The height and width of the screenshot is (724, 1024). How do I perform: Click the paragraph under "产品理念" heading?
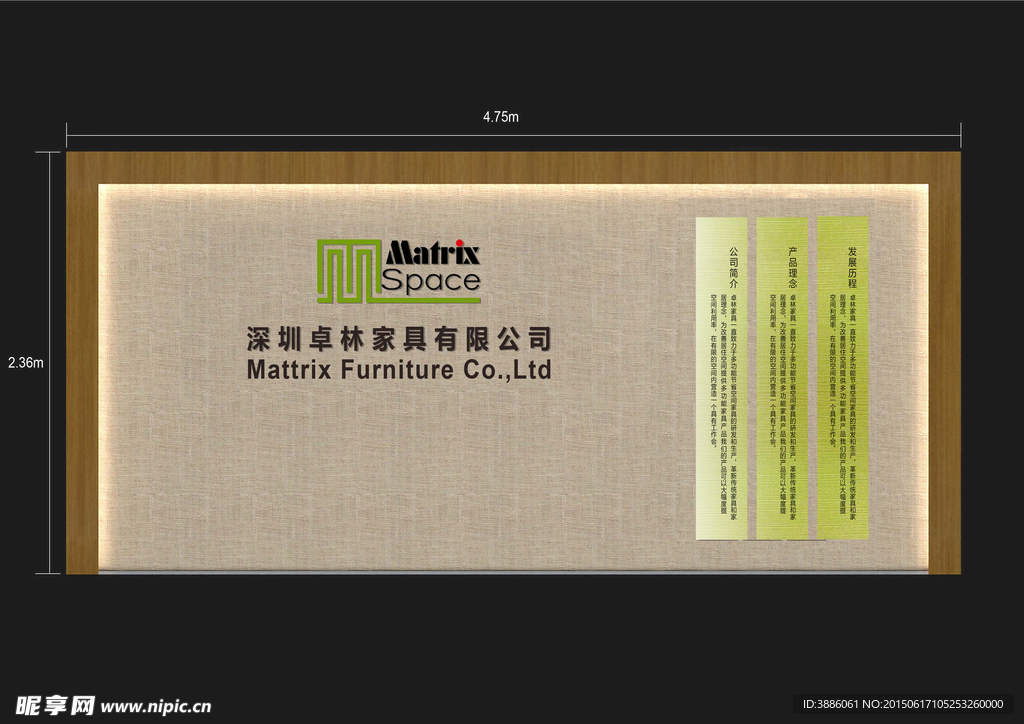coord(783,407)
